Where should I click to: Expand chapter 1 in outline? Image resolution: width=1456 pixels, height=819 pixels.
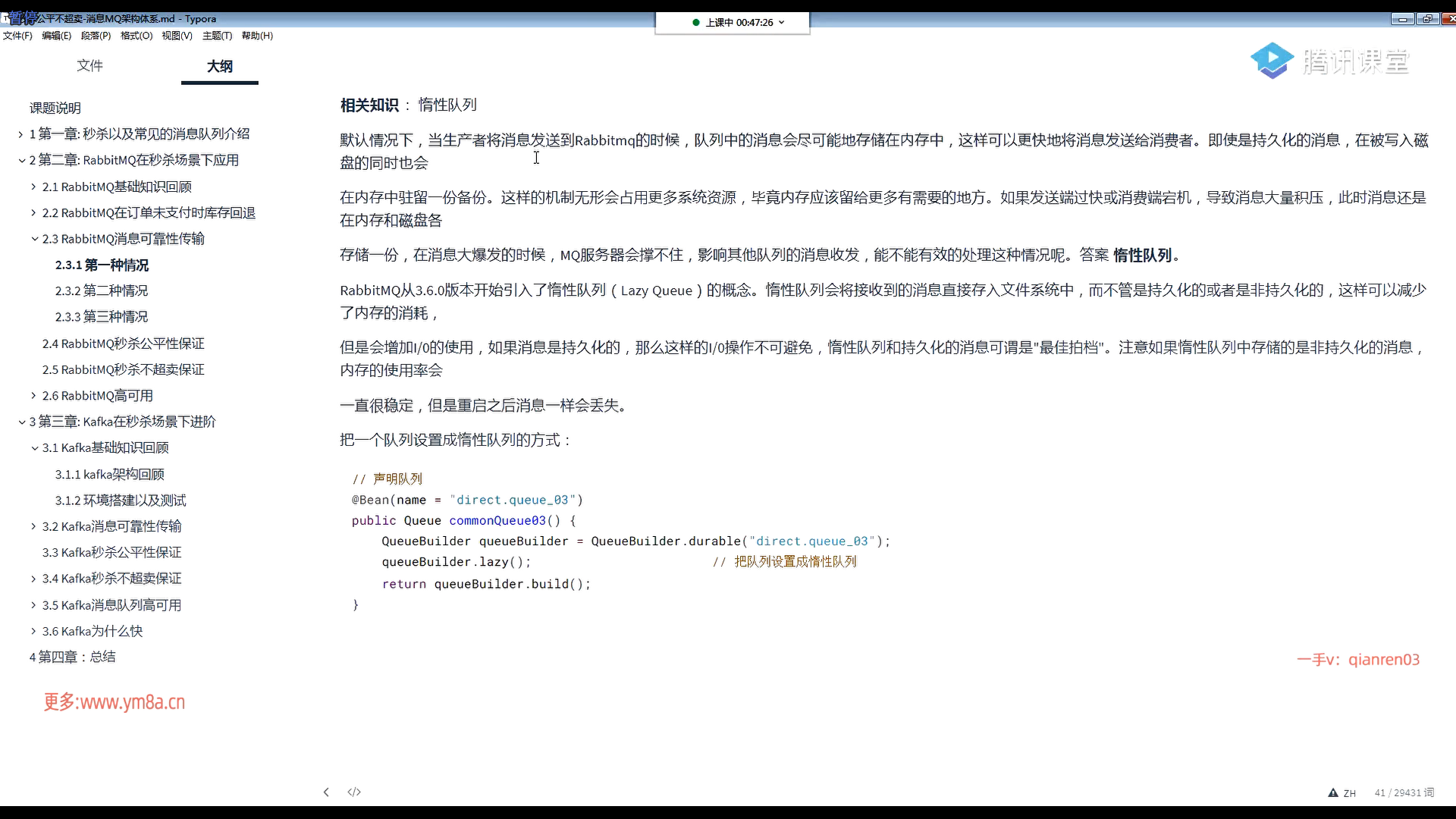click(20, 134)
